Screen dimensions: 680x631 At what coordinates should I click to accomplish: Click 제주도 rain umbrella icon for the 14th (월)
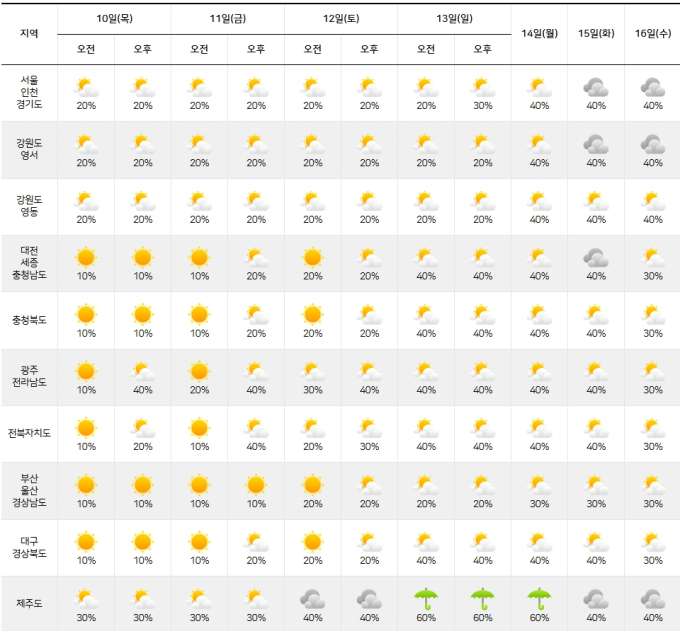tap(539, 599)
